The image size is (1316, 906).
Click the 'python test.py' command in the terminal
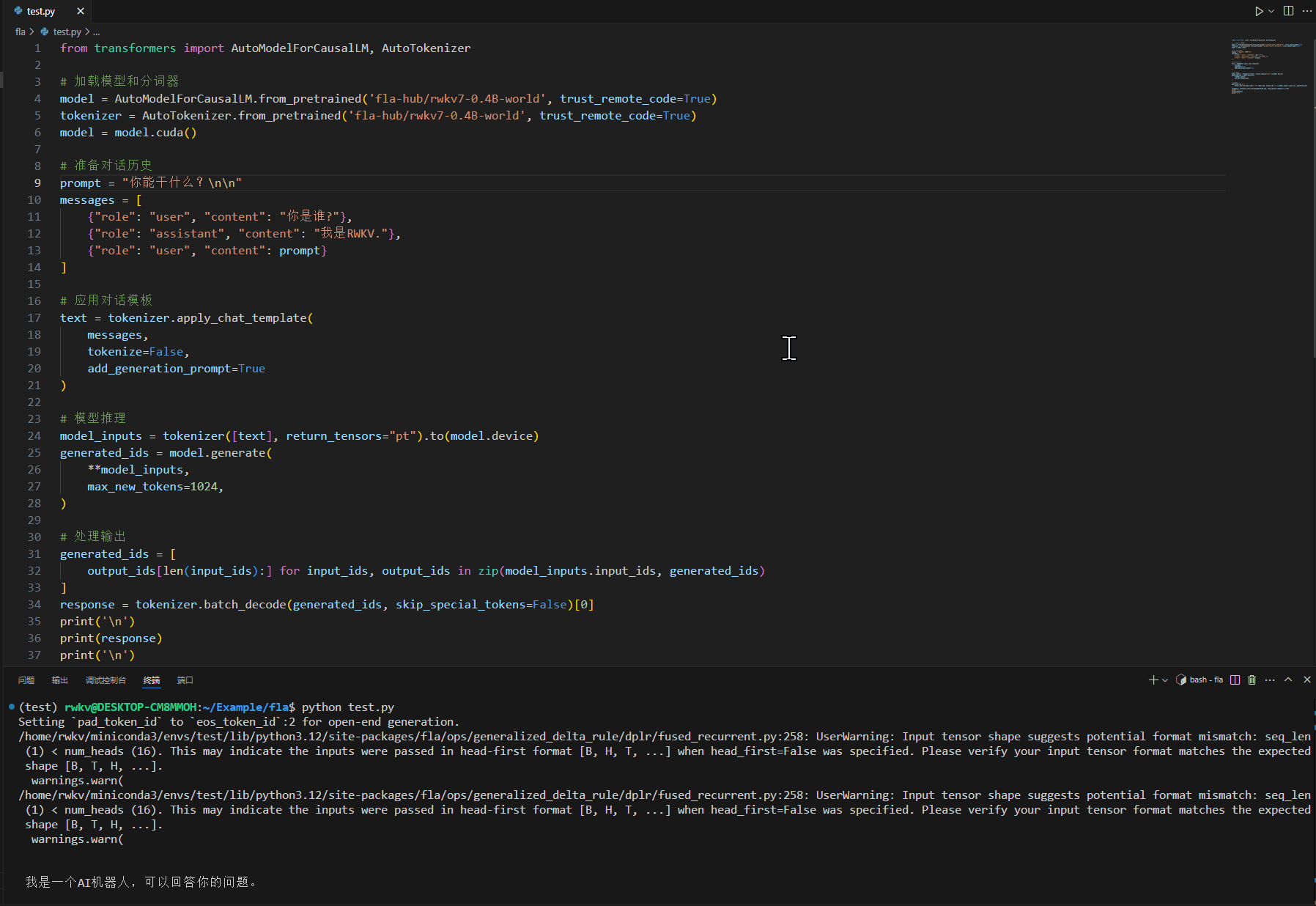click(348, 707)
